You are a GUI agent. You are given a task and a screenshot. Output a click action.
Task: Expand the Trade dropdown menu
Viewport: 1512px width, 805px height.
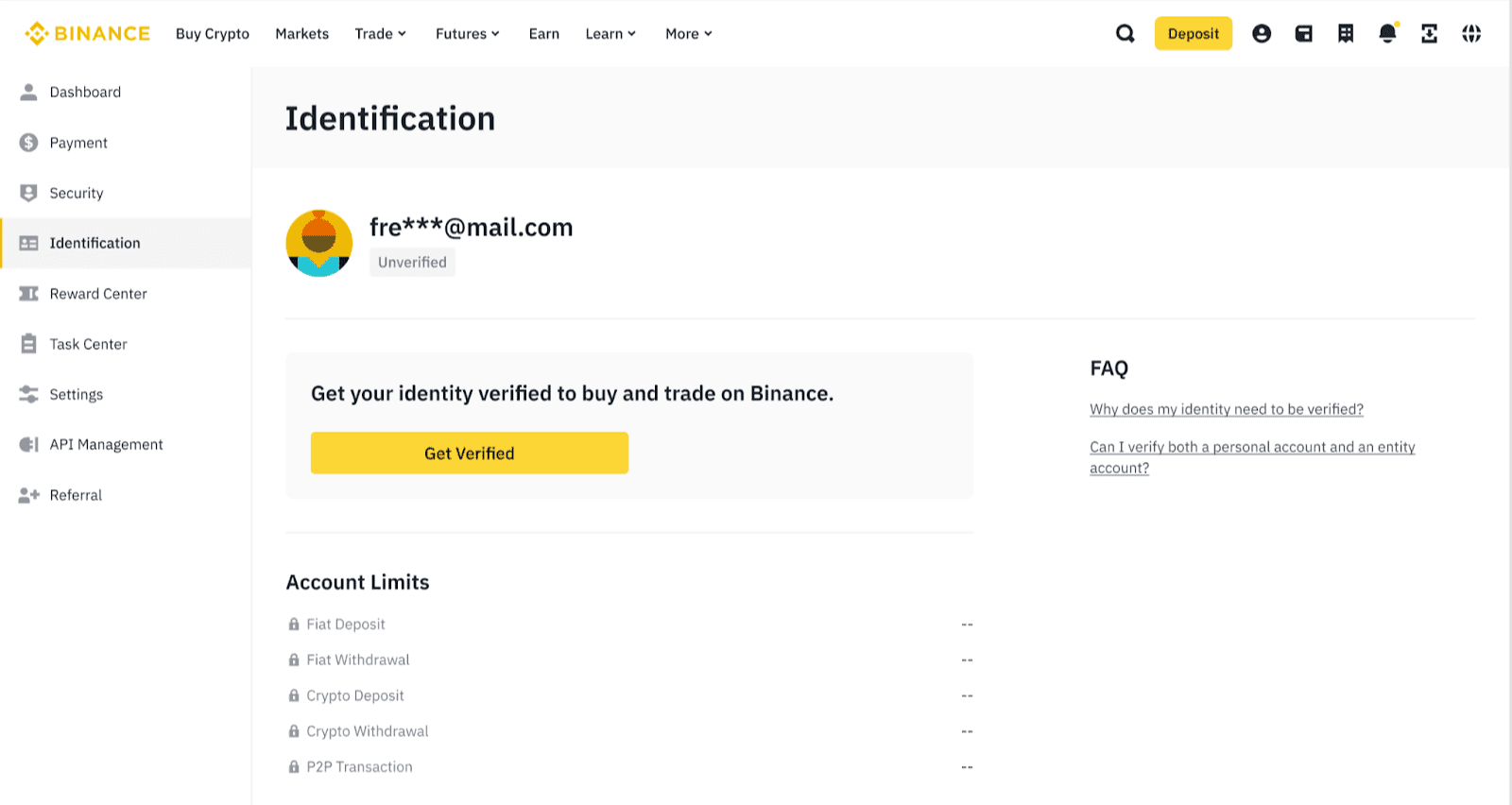[x=380, y=34]
